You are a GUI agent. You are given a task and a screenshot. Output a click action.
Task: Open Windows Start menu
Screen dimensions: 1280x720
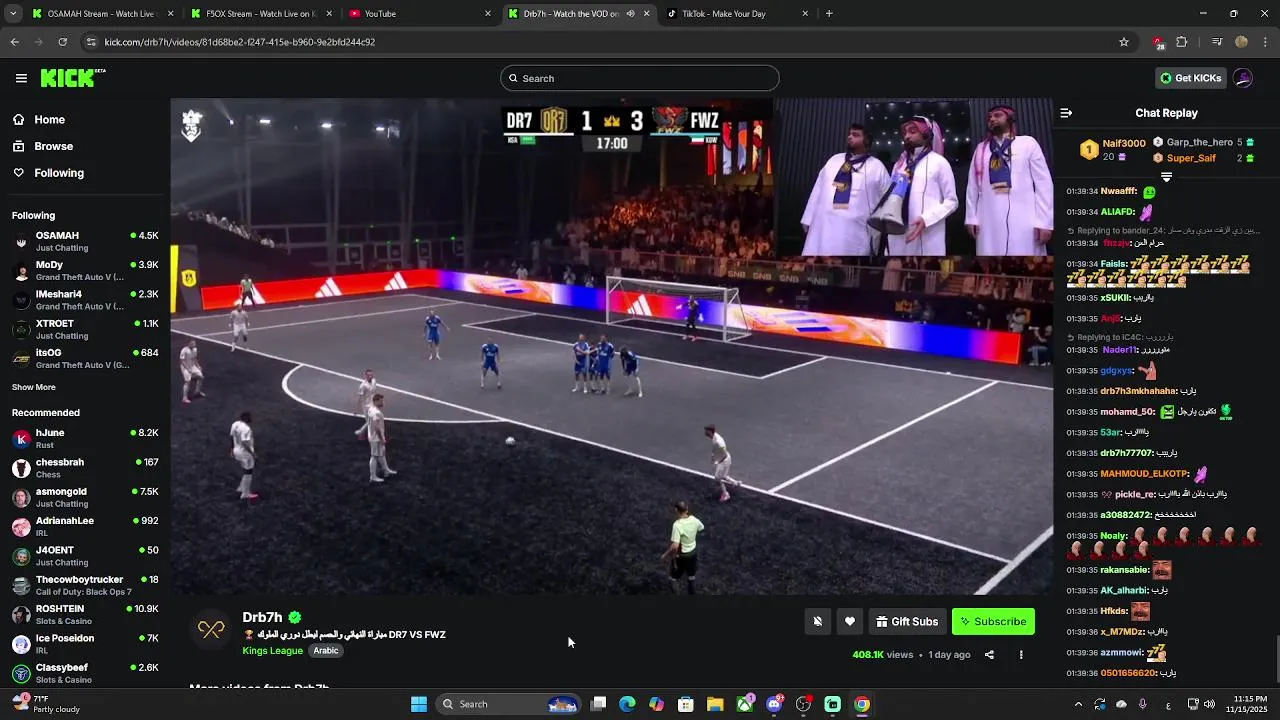coord(419,704)
